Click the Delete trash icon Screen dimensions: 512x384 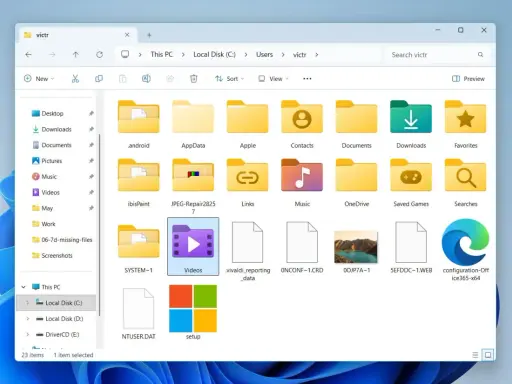click(194, 79)
